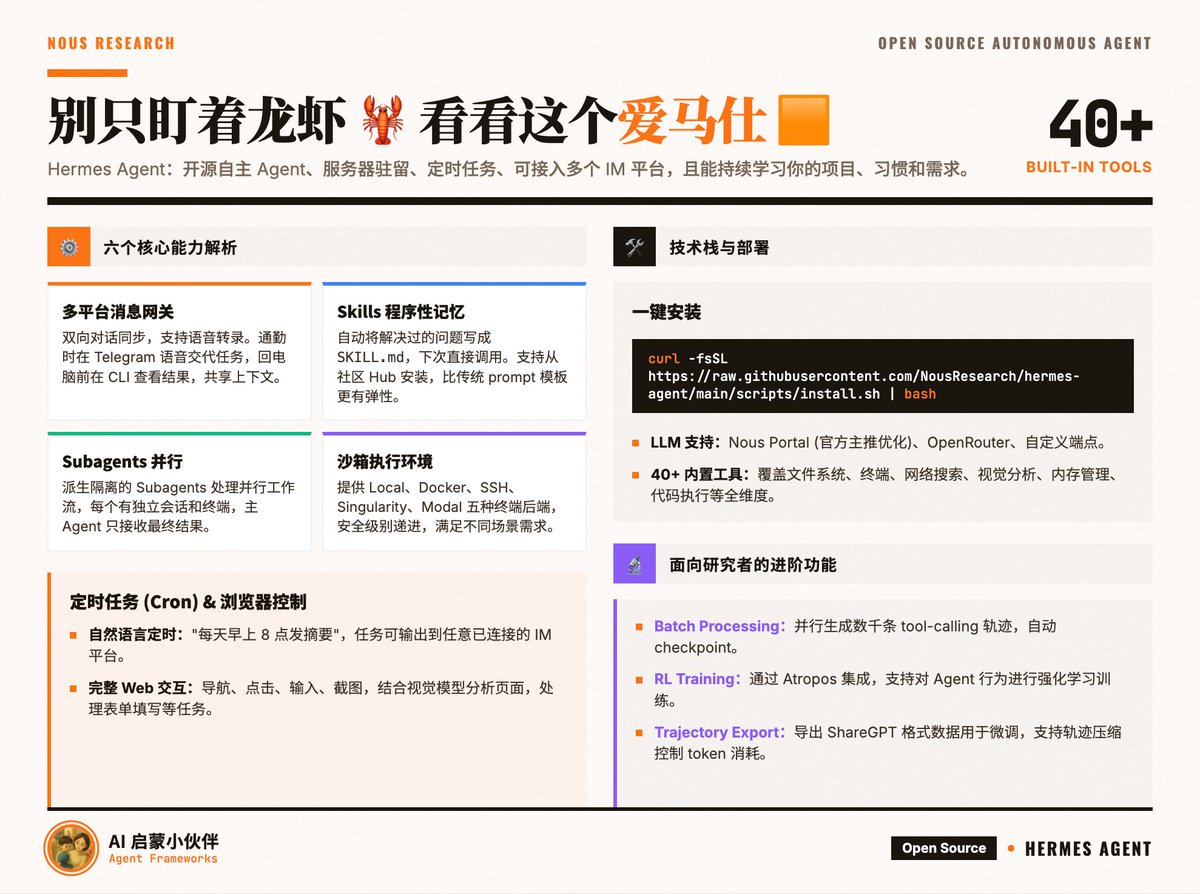This screenshot has width=1200, height=894.
Task: Click the Agent Frameworks footer subtitle
Action: click(x=162, y=859)
